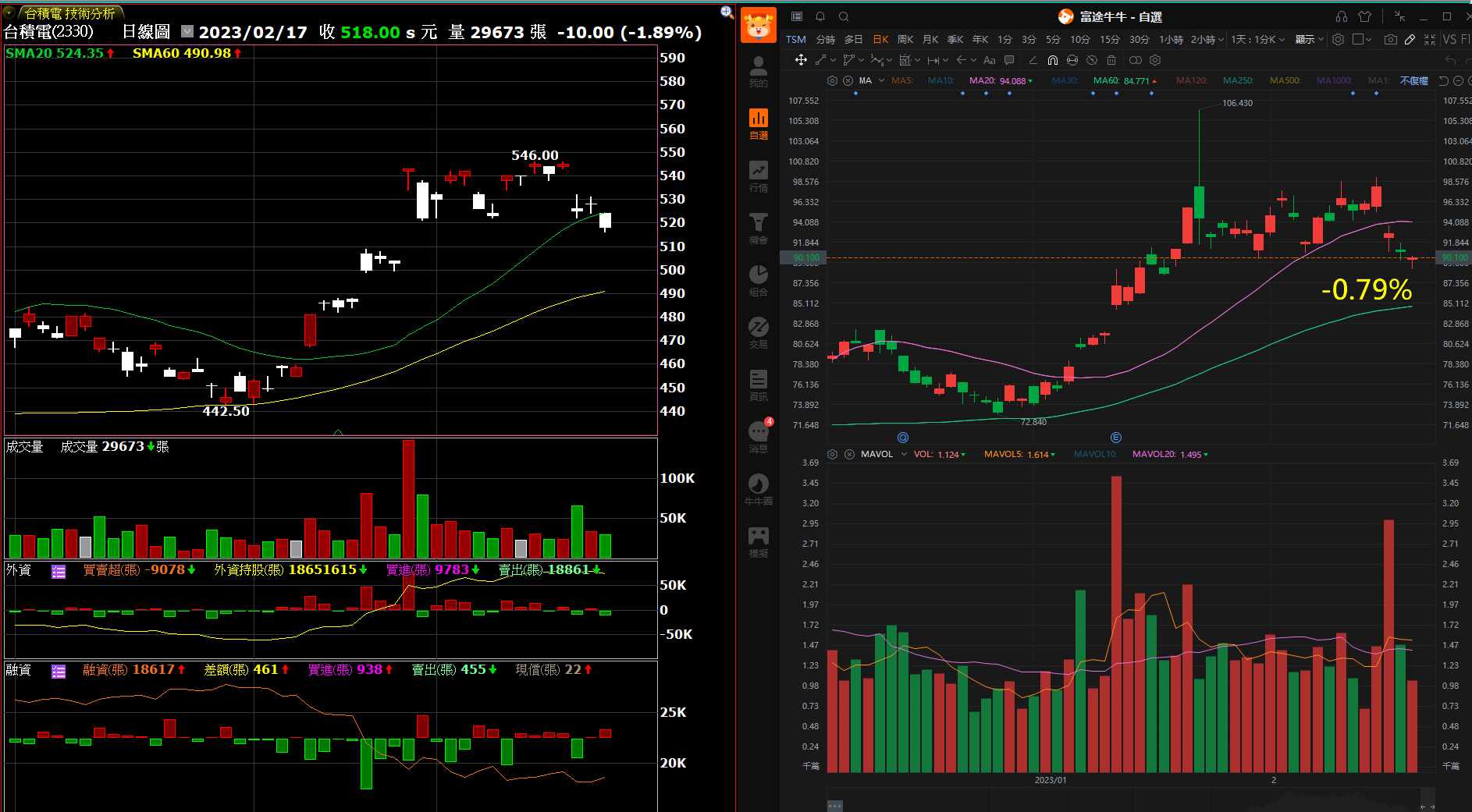Viewport: 1472px width, 812px height.
Task: Toggle the MA5 line on the TSM chart
Action: [901, 80]
